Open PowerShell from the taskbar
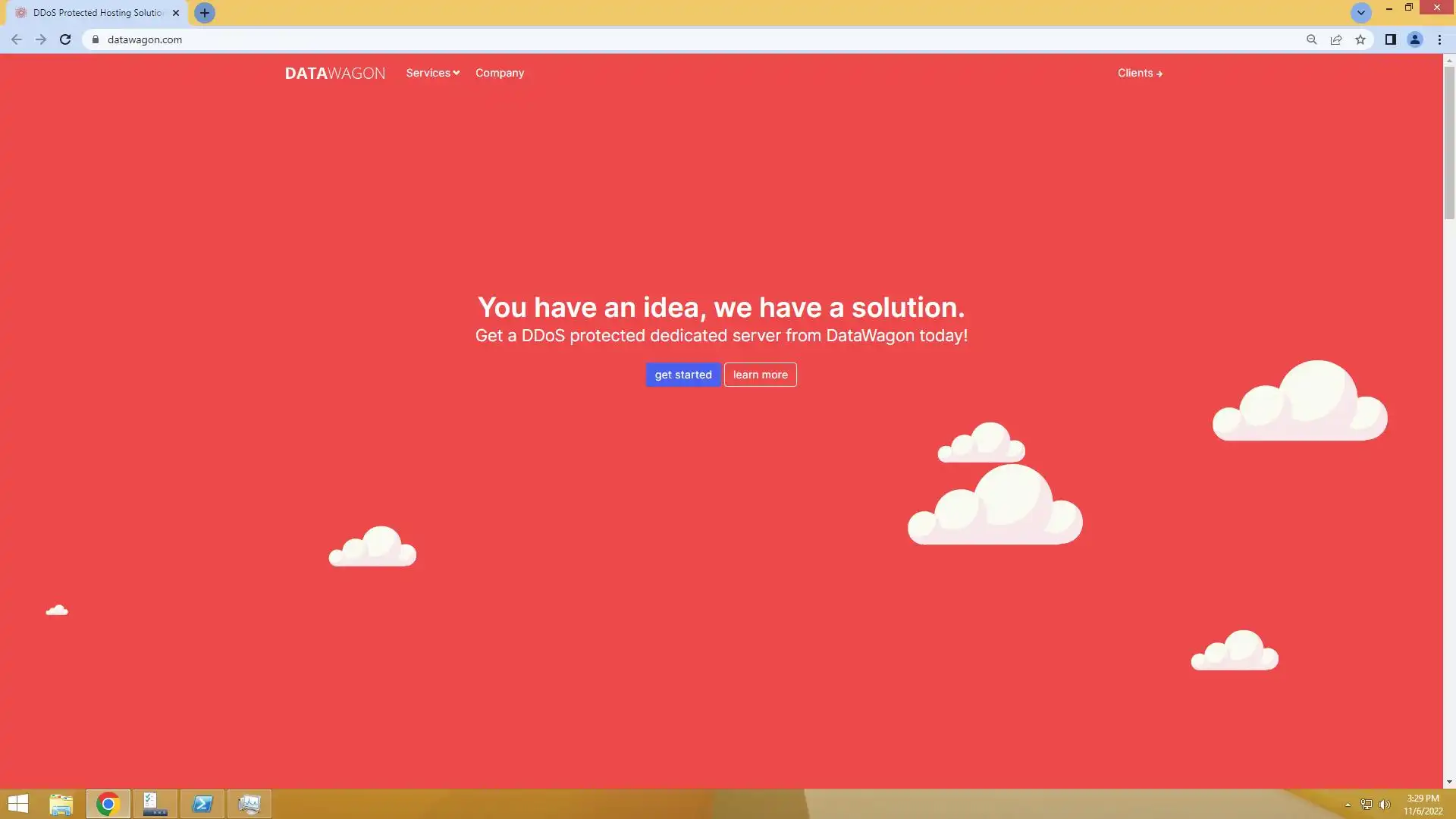The width and height of the screenshot is (1456, 819). [x=202, y=804]
